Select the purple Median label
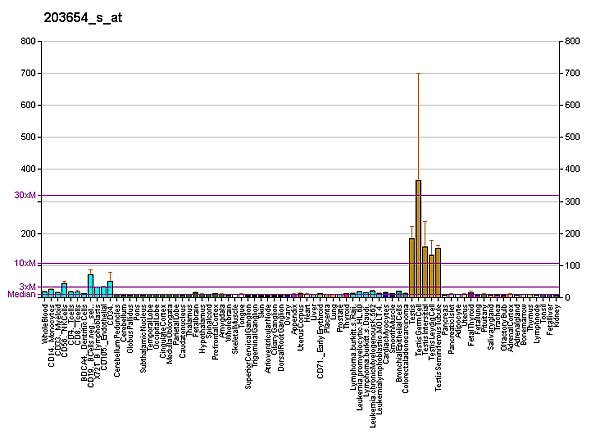 [x=21, y=295]
